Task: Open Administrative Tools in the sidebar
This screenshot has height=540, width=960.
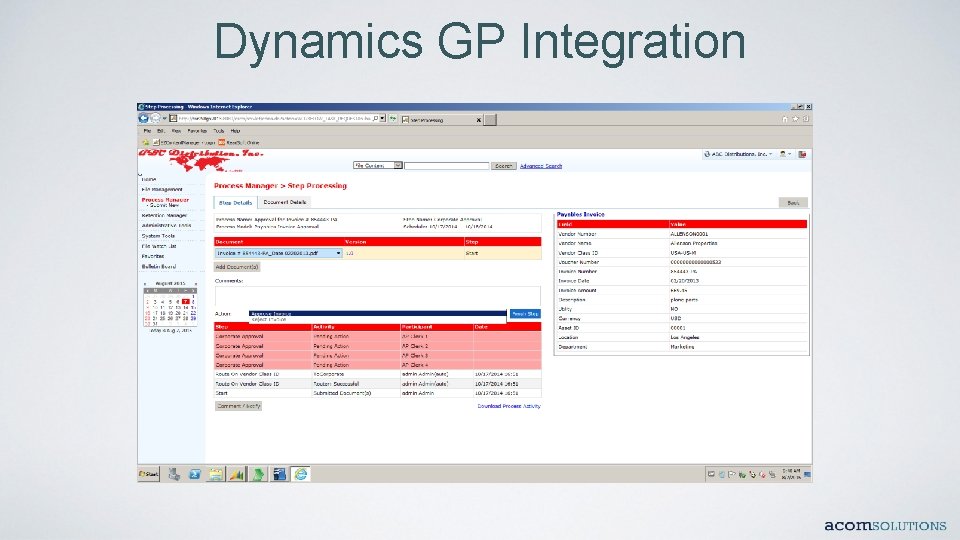Action: pyautogui.click(x=167, y=225)
